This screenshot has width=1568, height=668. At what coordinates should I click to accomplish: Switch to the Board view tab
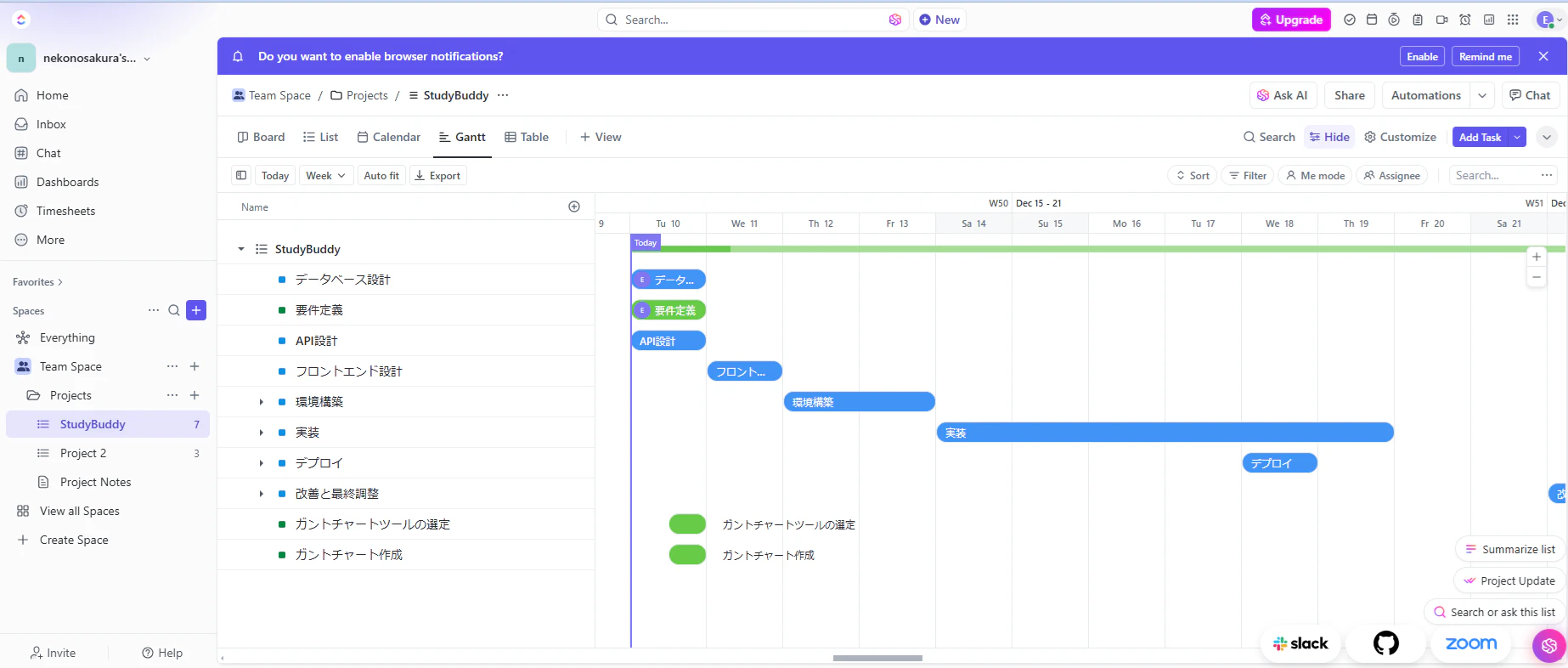click(261, 137)
